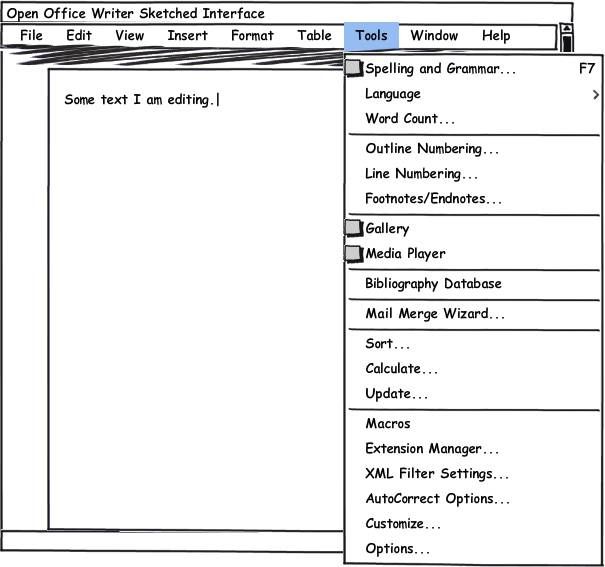The height and width of the screenshot is (567, 605).
Task: Open the Table menu
Action: click(x=314, y=35)
